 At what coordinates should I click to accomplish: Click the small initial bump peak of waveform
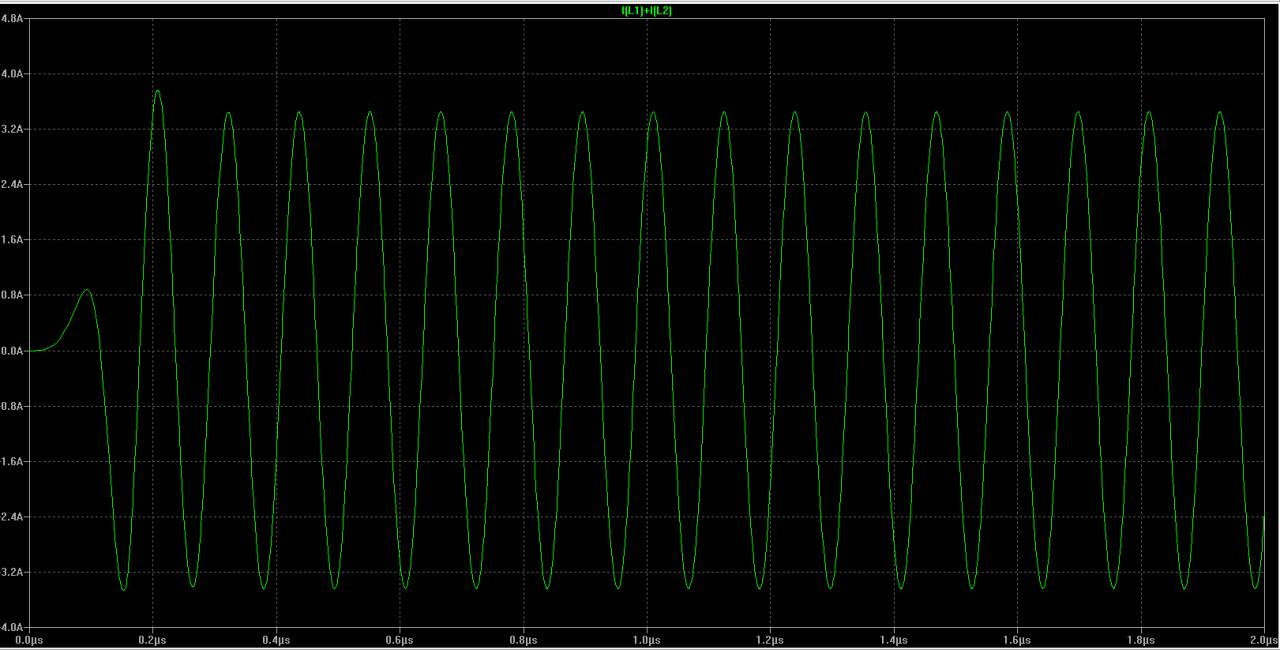(87, 290)
